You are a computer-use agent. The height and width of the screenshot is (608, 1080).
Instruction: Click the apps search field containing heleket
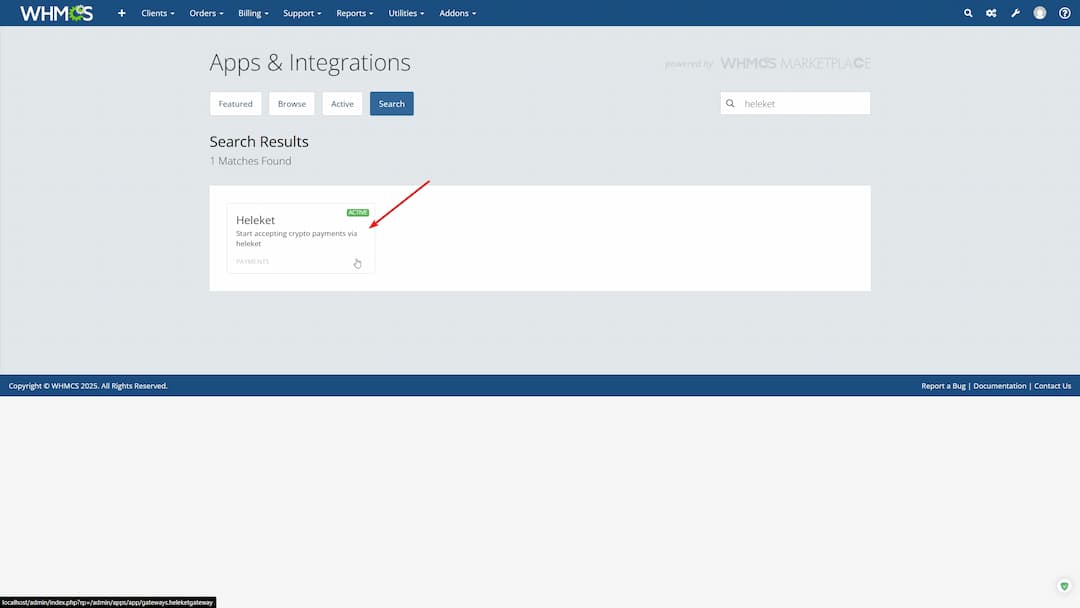[x=795, y=103]
